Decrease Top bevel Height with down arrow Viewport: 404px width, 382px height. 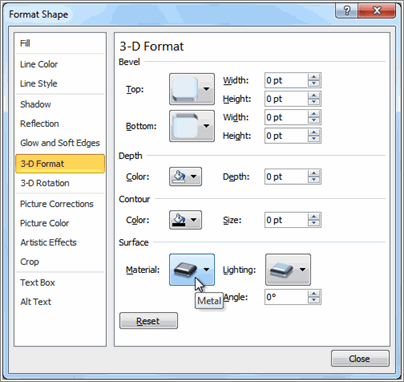pos(314,103)
